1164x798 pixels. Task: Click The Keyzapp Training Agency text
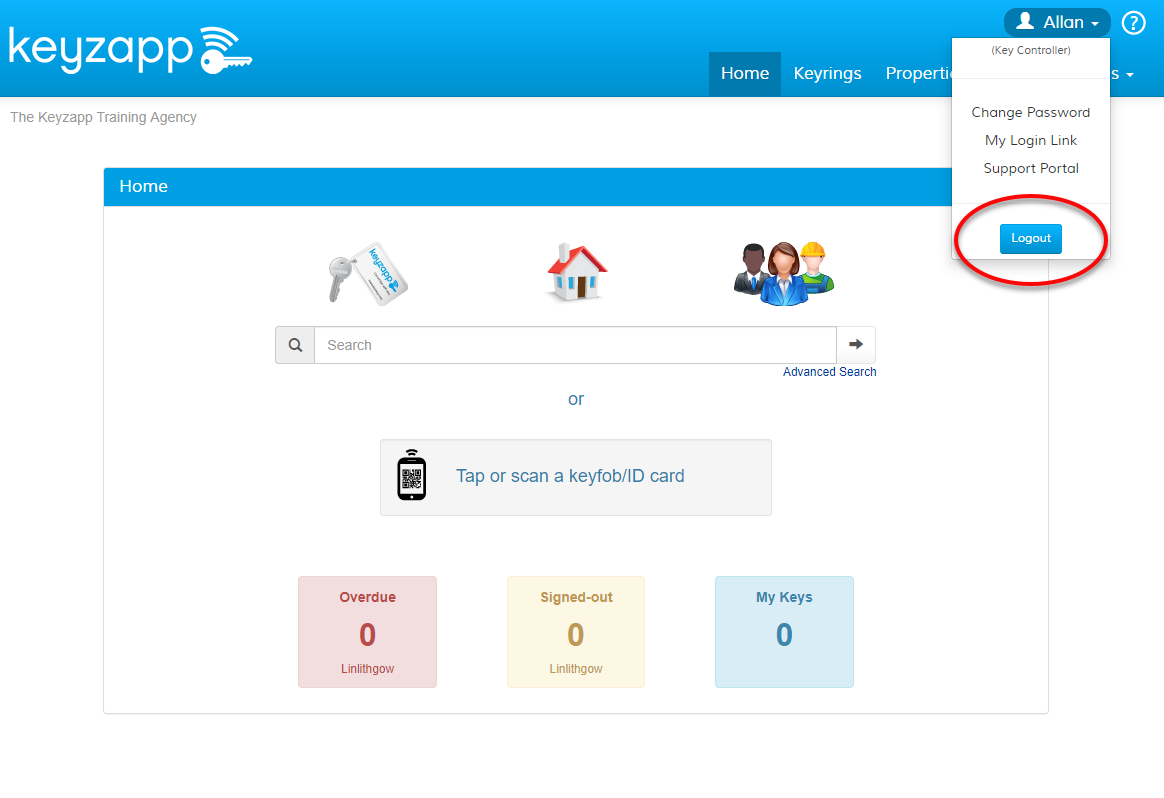pyautogui.click(x=103, y=117)
